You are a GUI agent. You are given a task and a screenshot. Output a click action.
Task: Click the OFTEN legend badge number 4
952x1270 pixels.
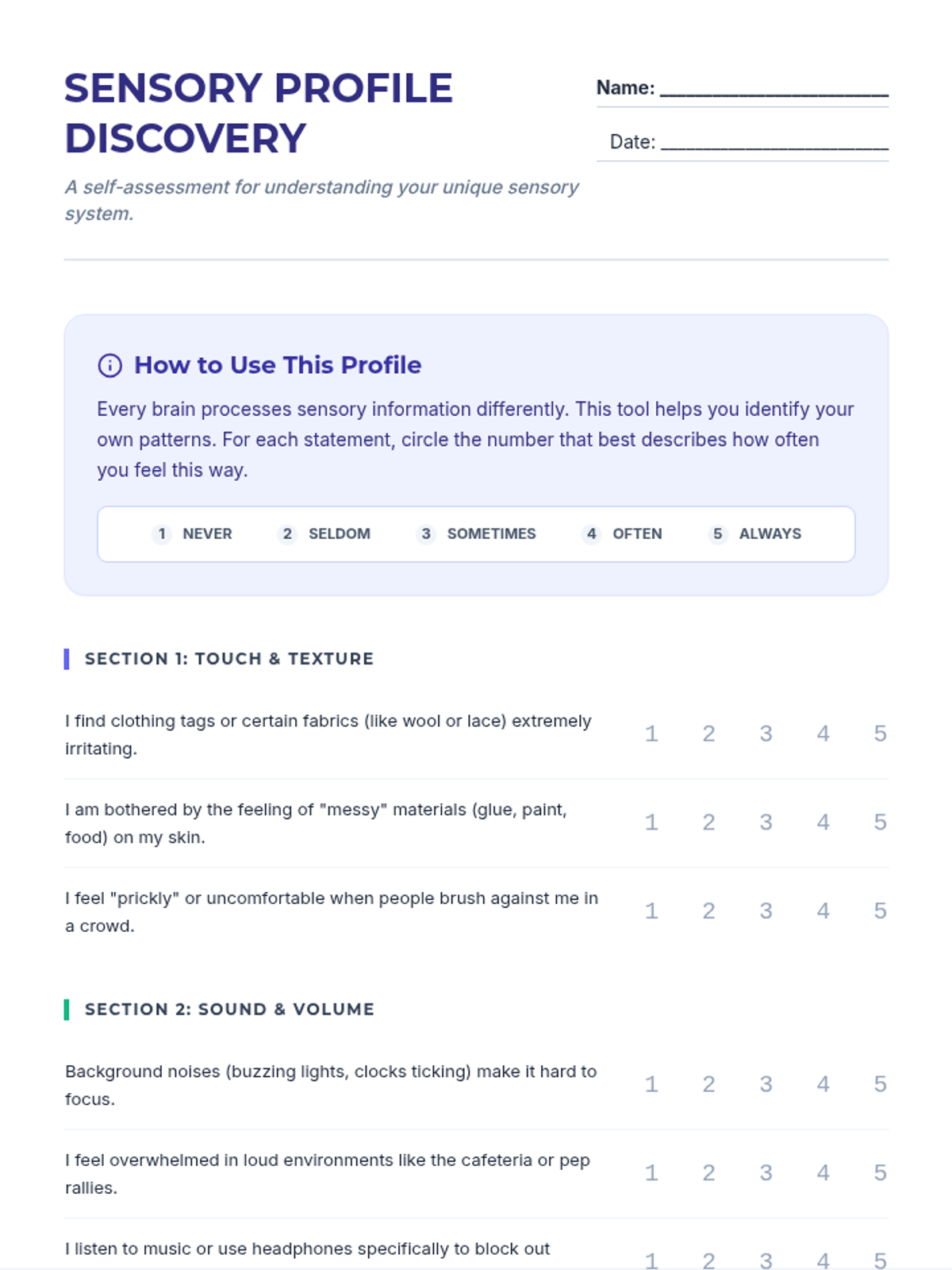click(591, 534)
